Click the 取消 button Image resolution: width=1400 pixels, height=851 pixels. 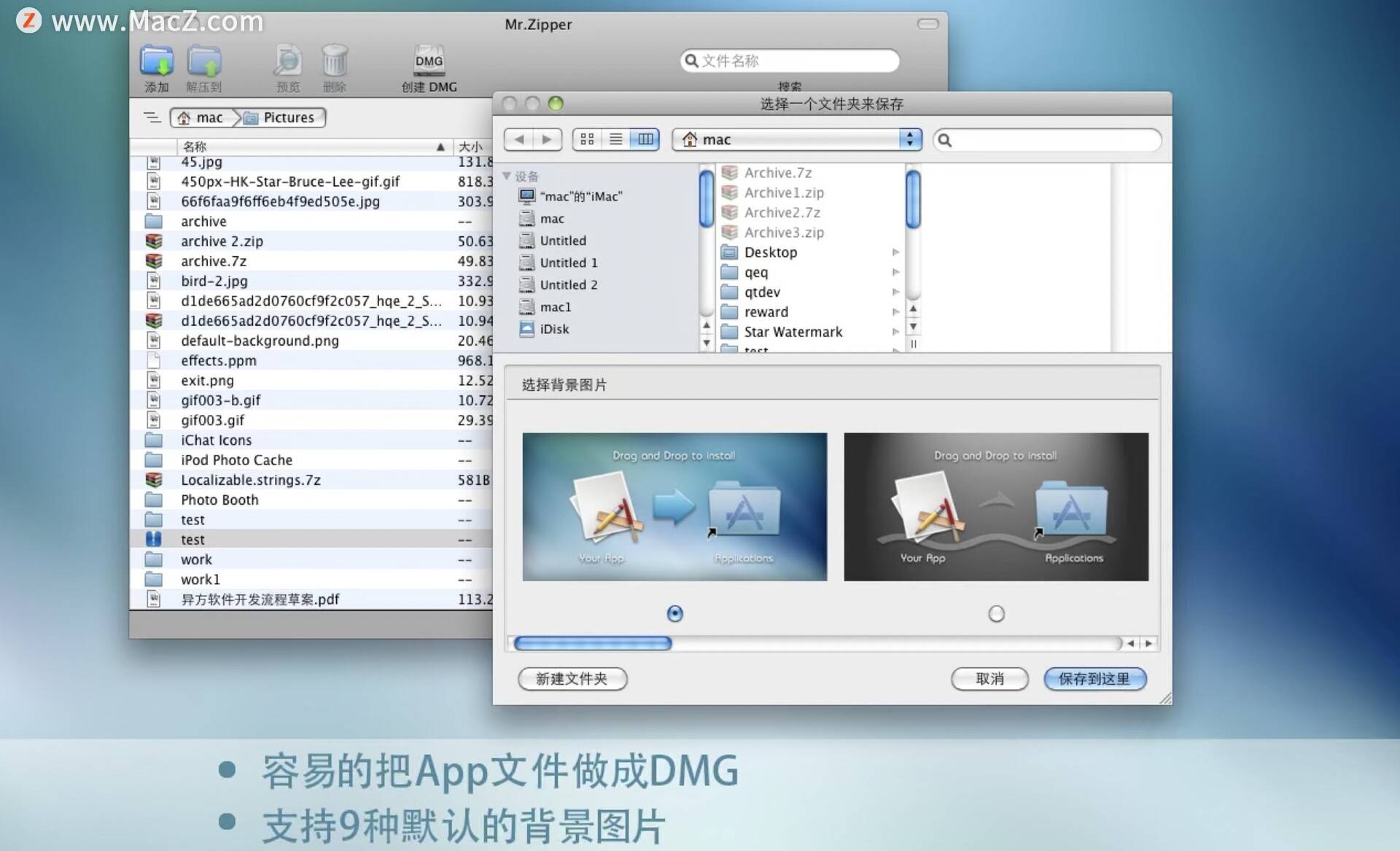click(x=989, y=679)
